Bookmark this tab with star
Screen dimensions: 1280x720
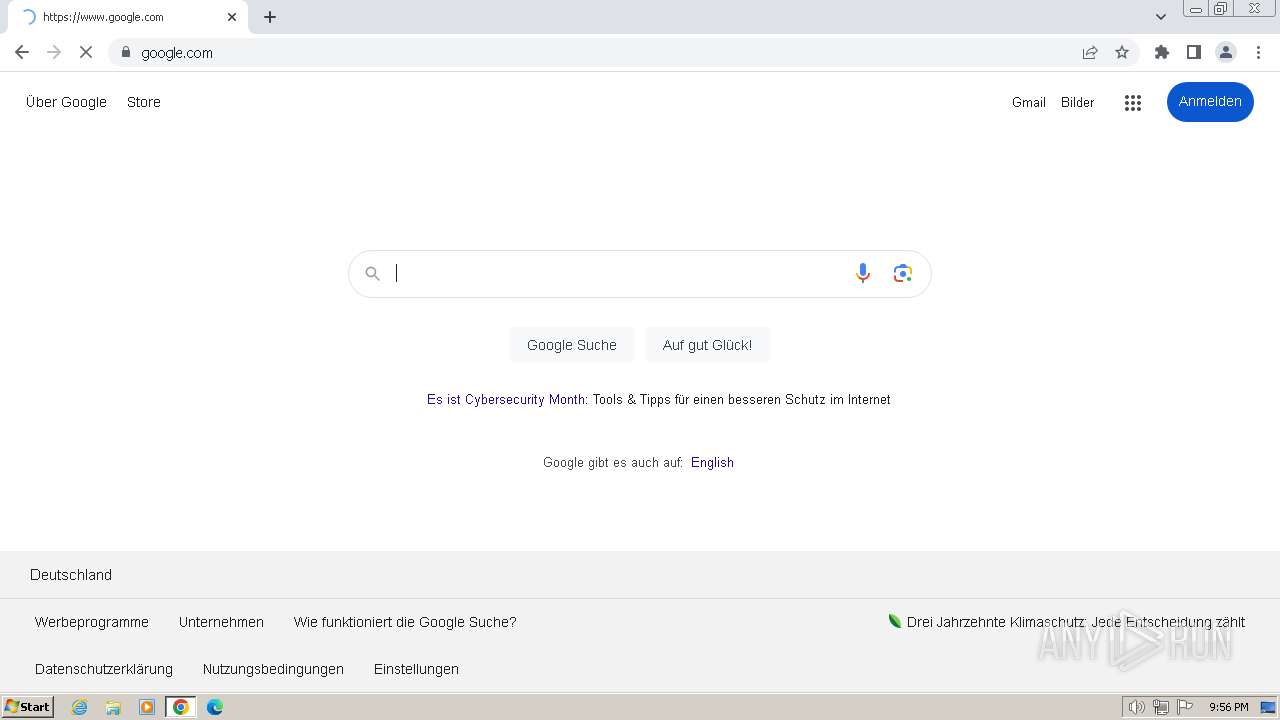(x=1122, y=52)
